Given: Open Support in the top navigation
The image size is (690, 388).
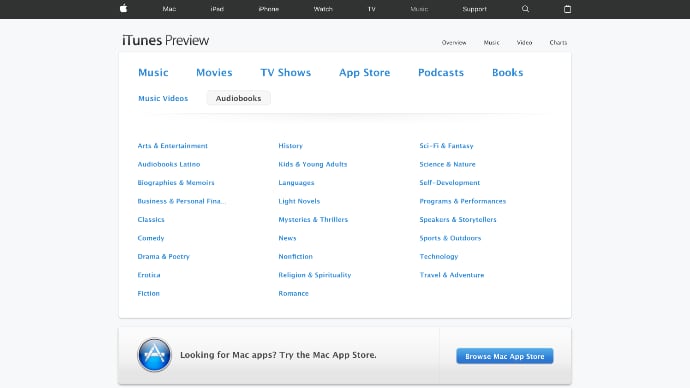Looking at the screenshot, I should [474, 9].
